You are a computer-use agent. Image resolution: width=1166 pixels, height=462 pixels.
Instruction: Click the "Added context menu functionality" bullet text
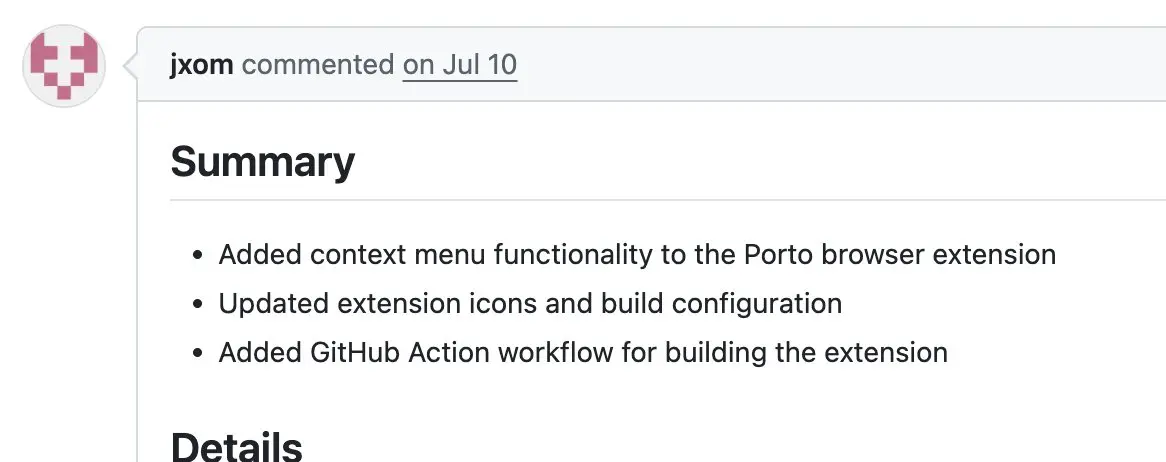[637, 255]
